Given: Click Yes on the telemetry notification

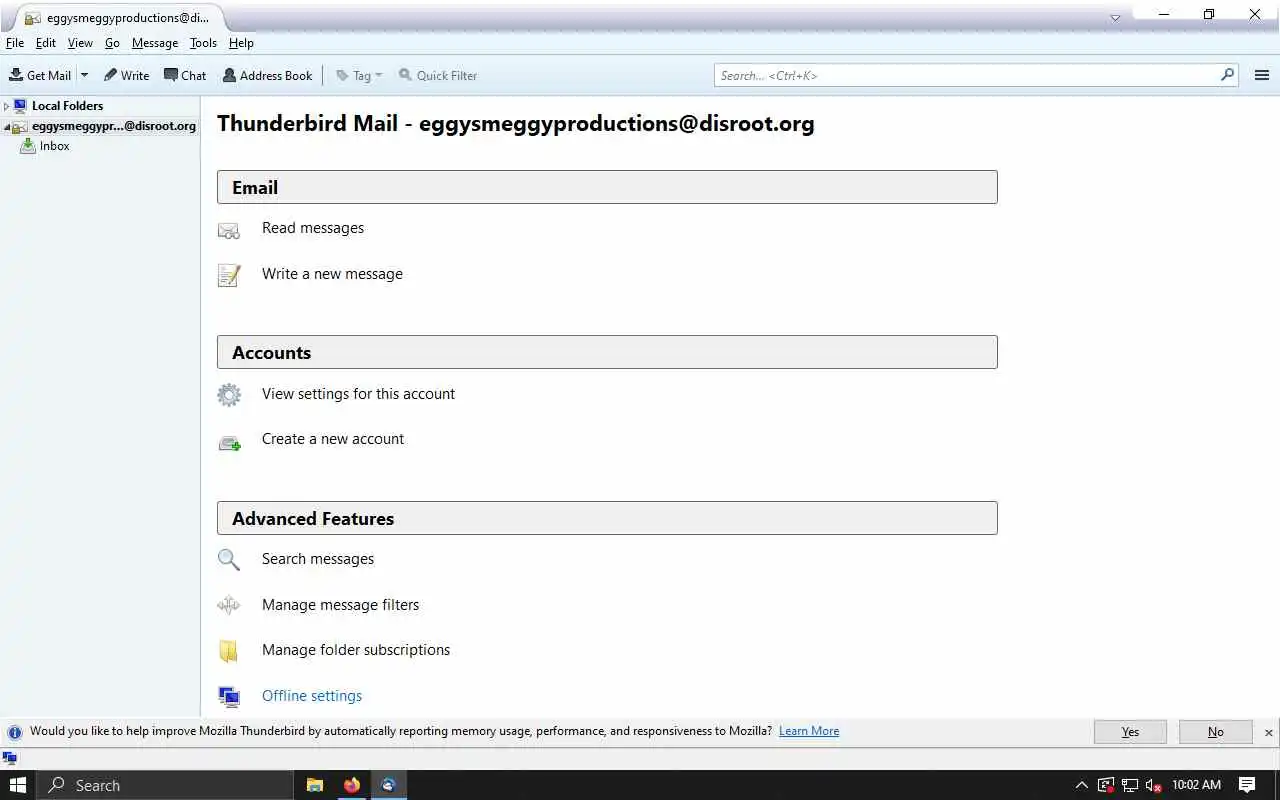Looking at the screenshot, I should tap(1130, 732).
